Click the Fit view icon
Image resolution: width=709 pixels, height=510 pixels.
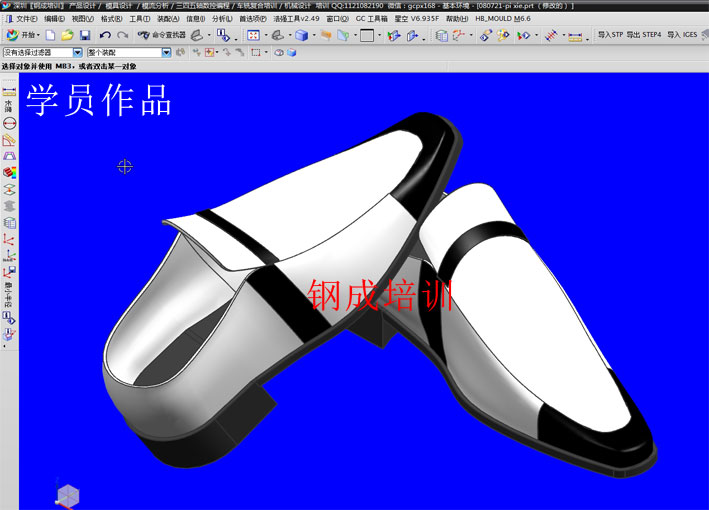click(x=253, y=35)
